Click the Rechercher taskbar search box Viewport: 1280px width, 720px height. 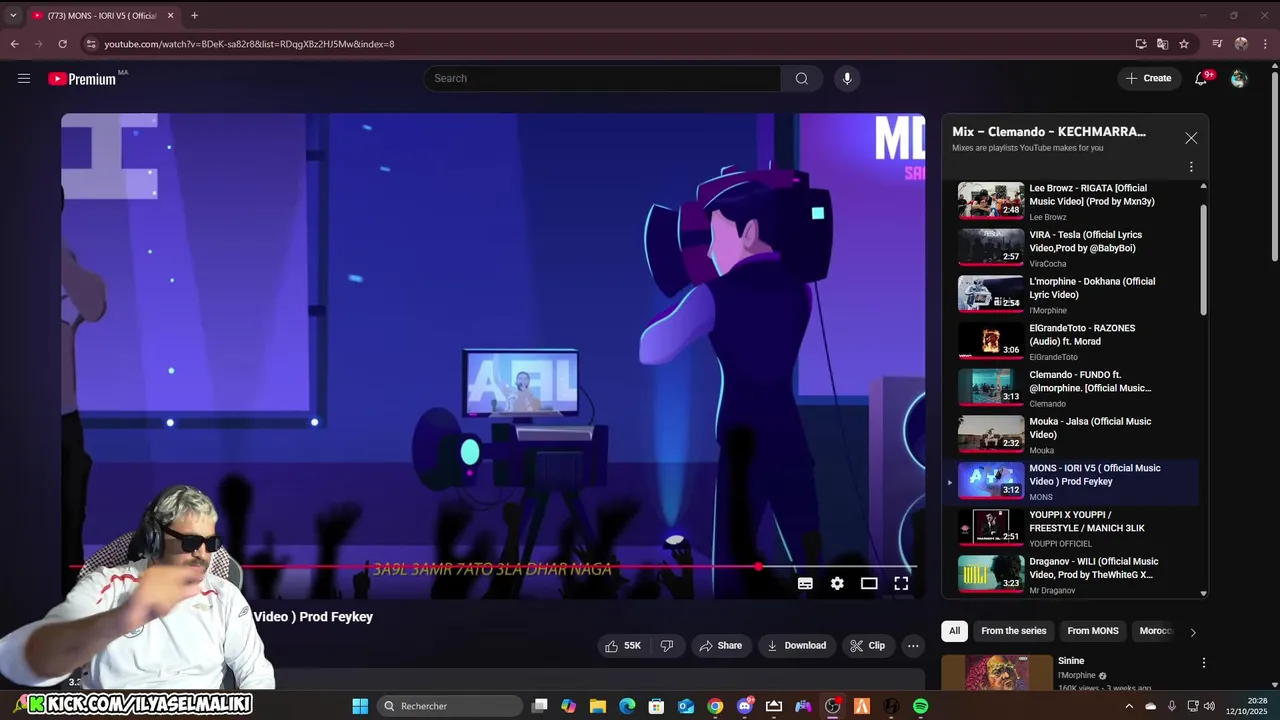click(x=451, y=706)
